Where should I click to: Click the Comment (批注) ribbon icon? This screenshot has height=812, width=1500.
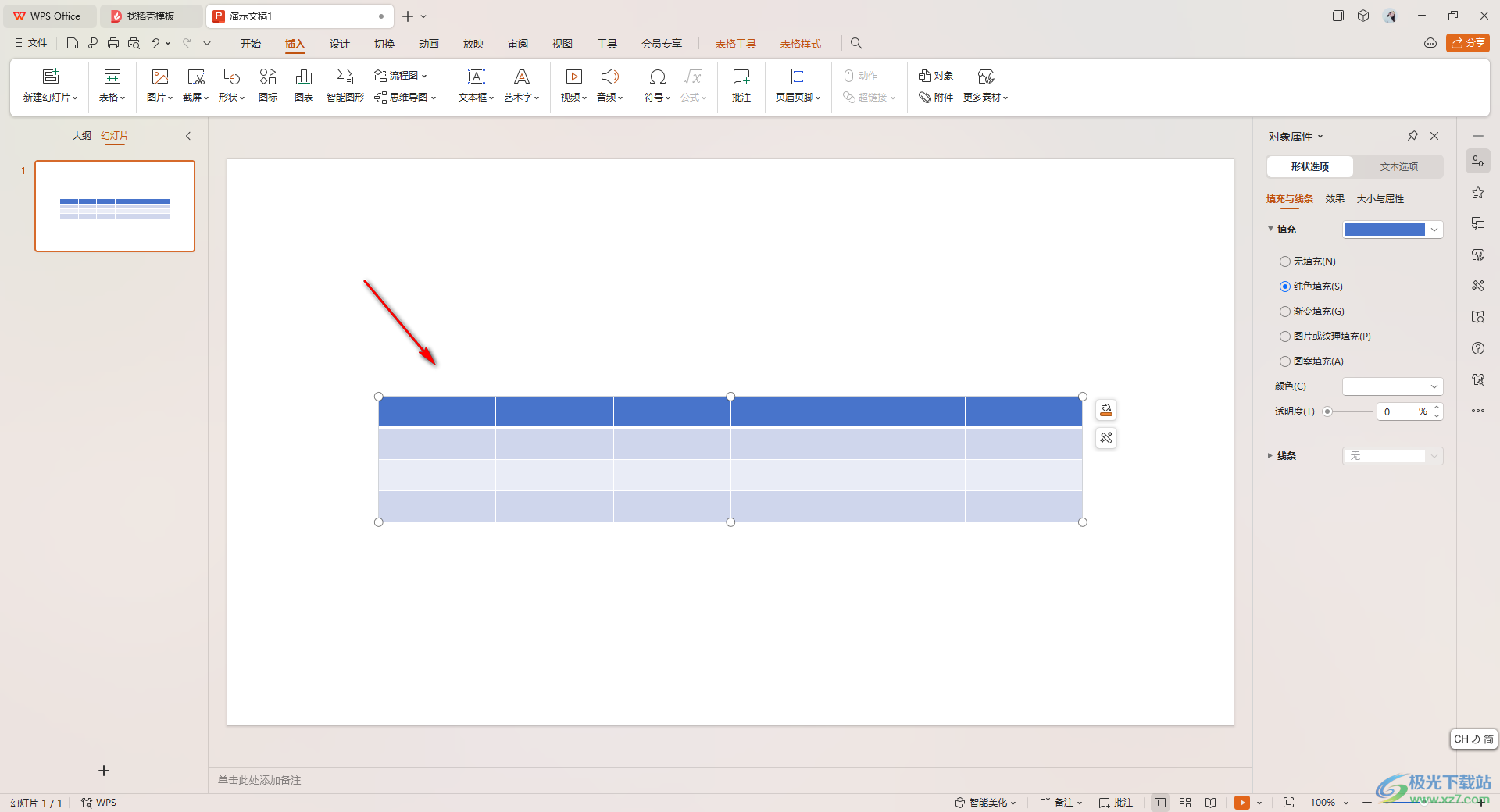pyautogui.click(x=741, y=77)
